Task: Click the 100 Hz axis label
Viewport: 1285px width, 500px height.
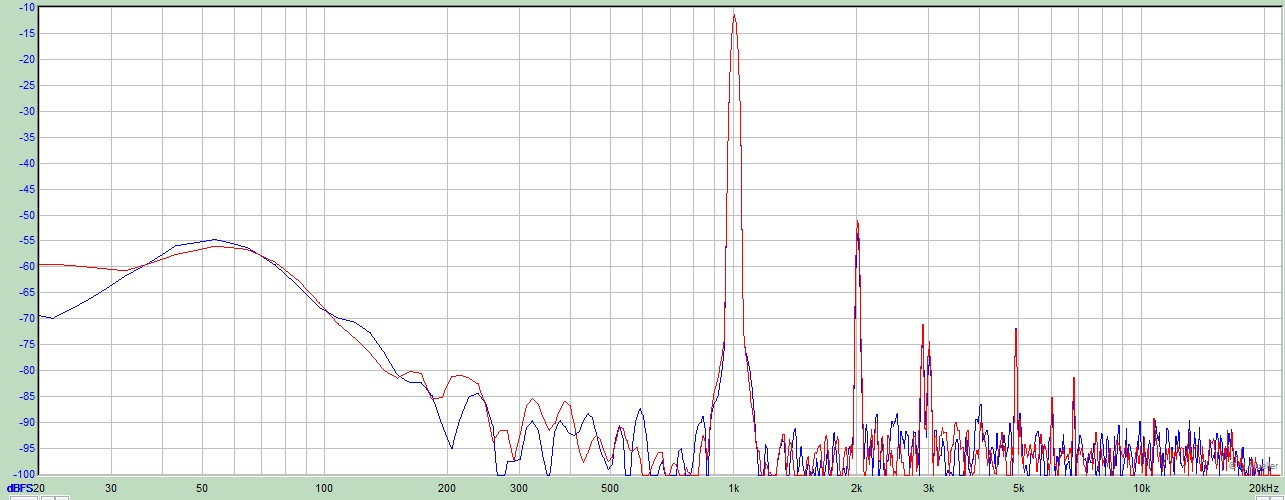Action: click(x=324, y=488)
